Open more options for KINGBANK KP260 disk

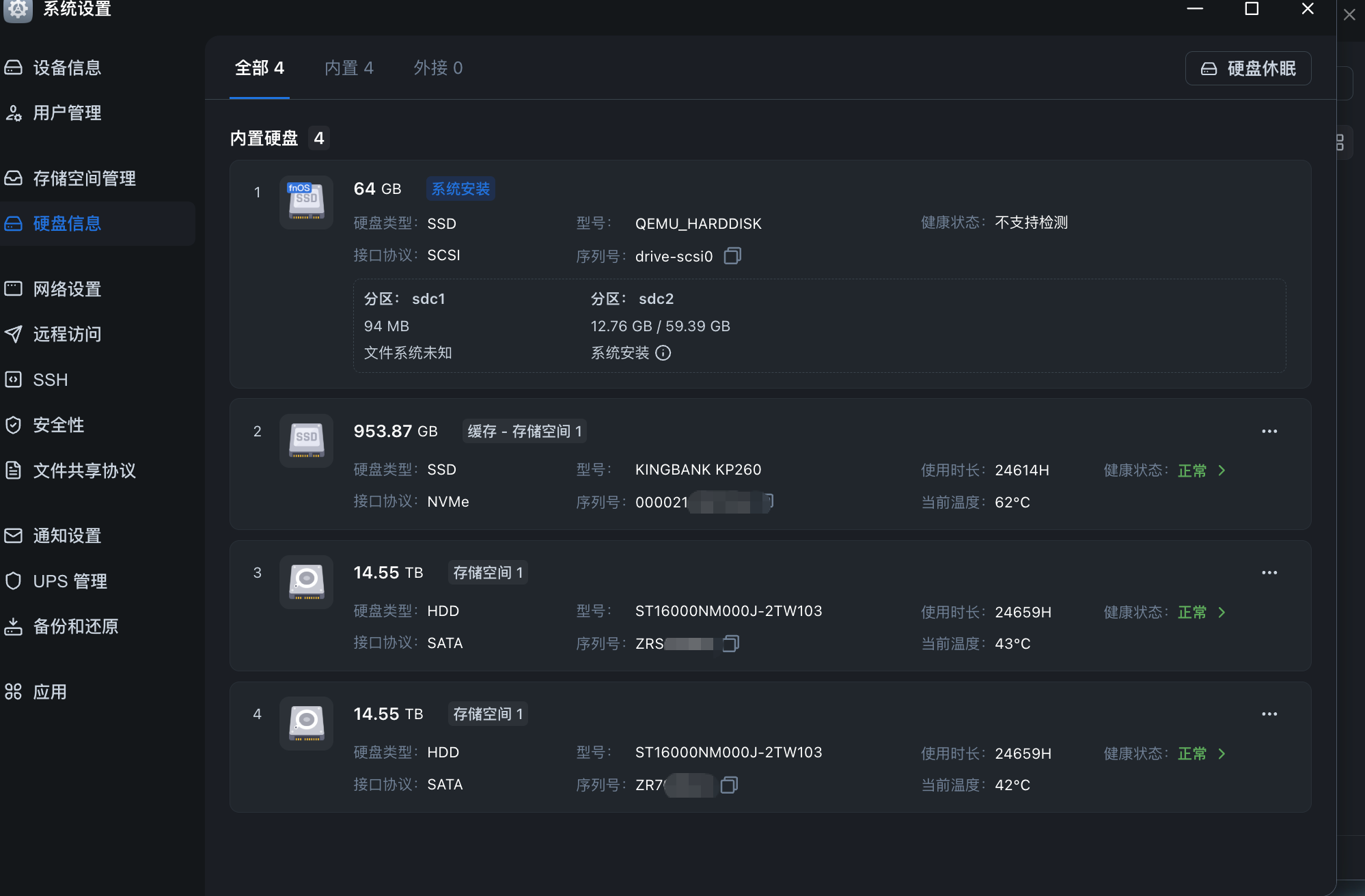1269,432
